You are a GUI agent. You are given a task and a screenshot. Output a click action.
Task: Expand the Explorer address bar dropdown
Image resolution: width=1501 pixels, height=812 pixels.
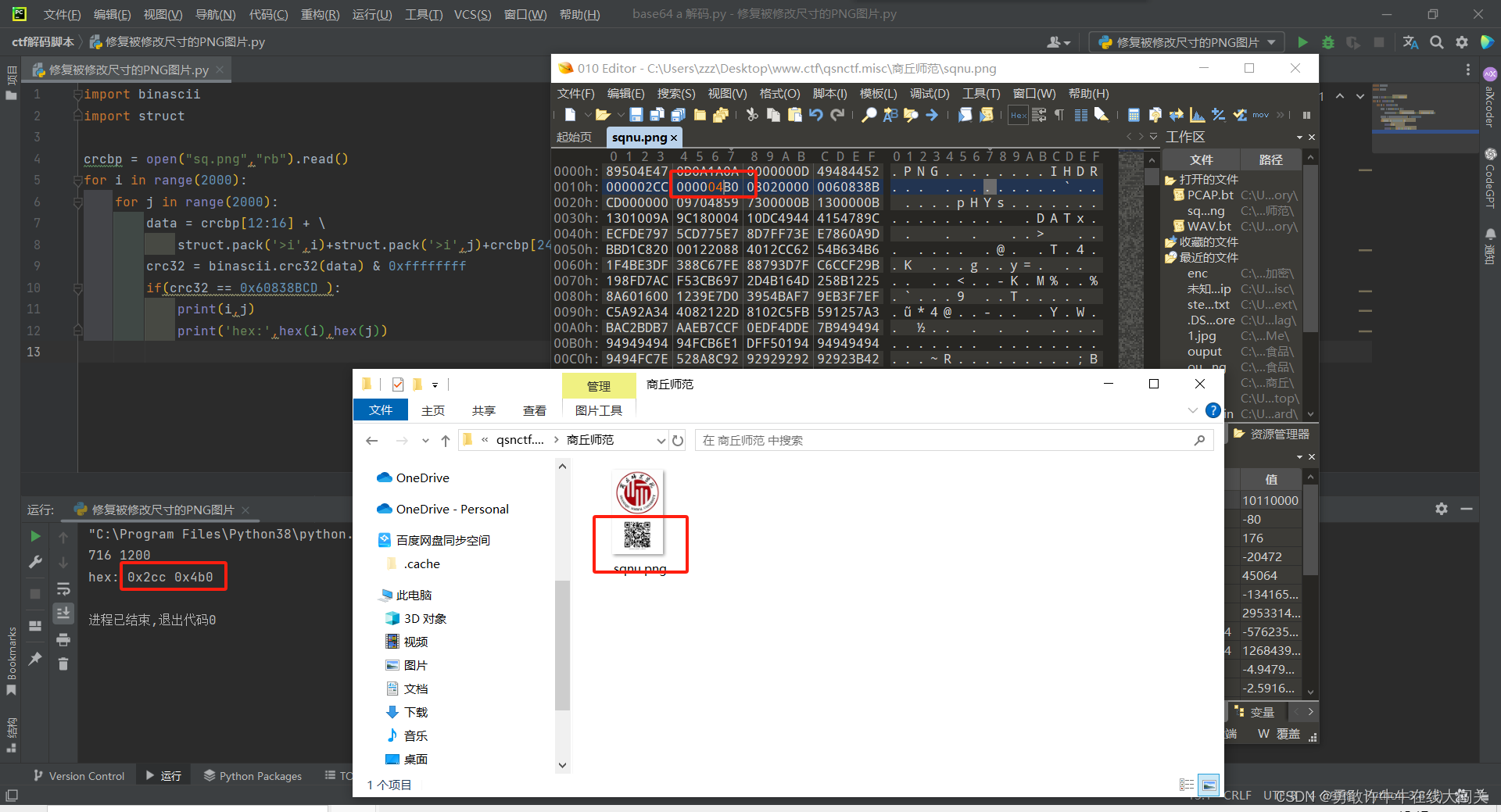(661, 440)
